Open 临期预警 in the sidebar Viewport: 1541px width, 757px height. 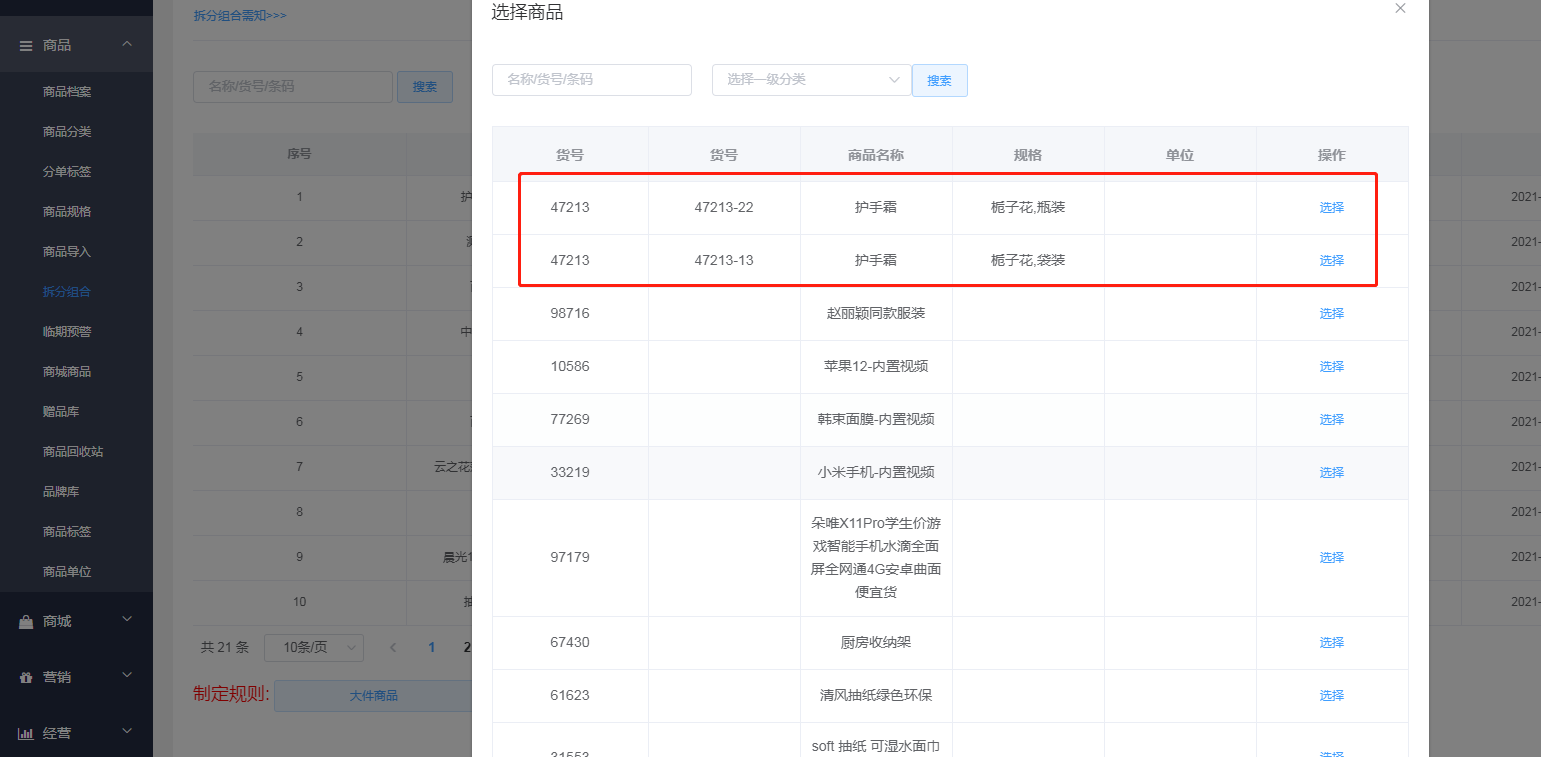67,332
